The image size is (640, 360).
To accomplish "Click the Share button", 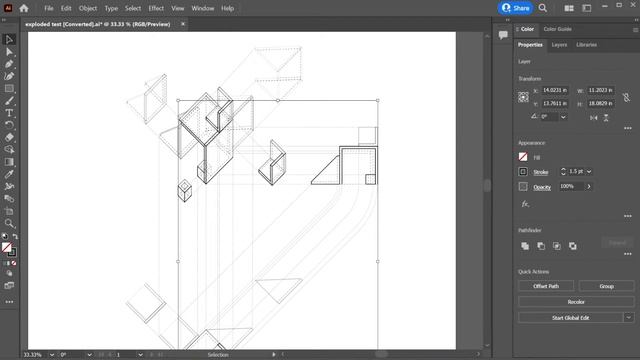I will click(x=516, y=8).
